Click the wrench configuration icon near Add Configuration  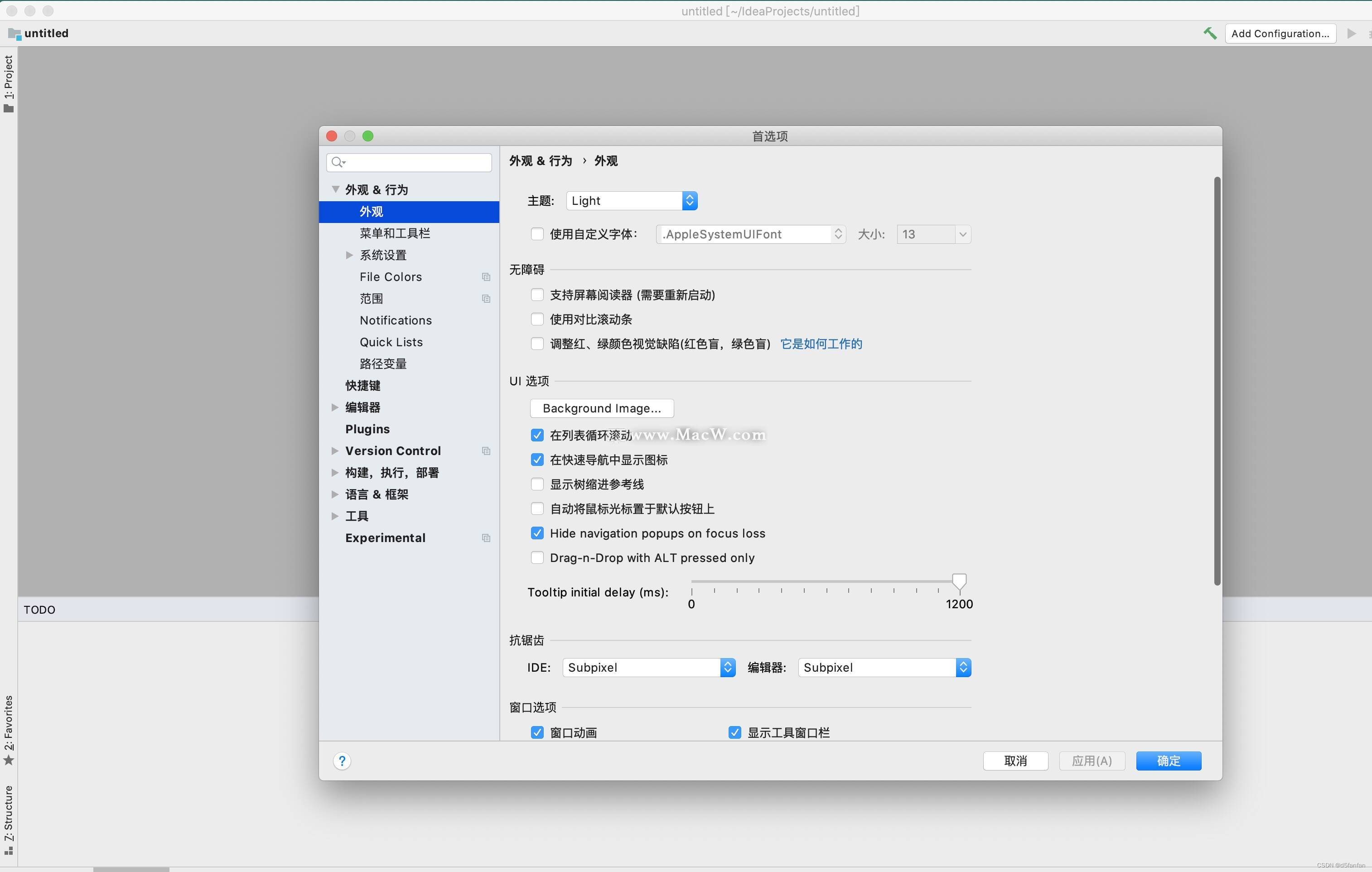[x=1210, y=33]
